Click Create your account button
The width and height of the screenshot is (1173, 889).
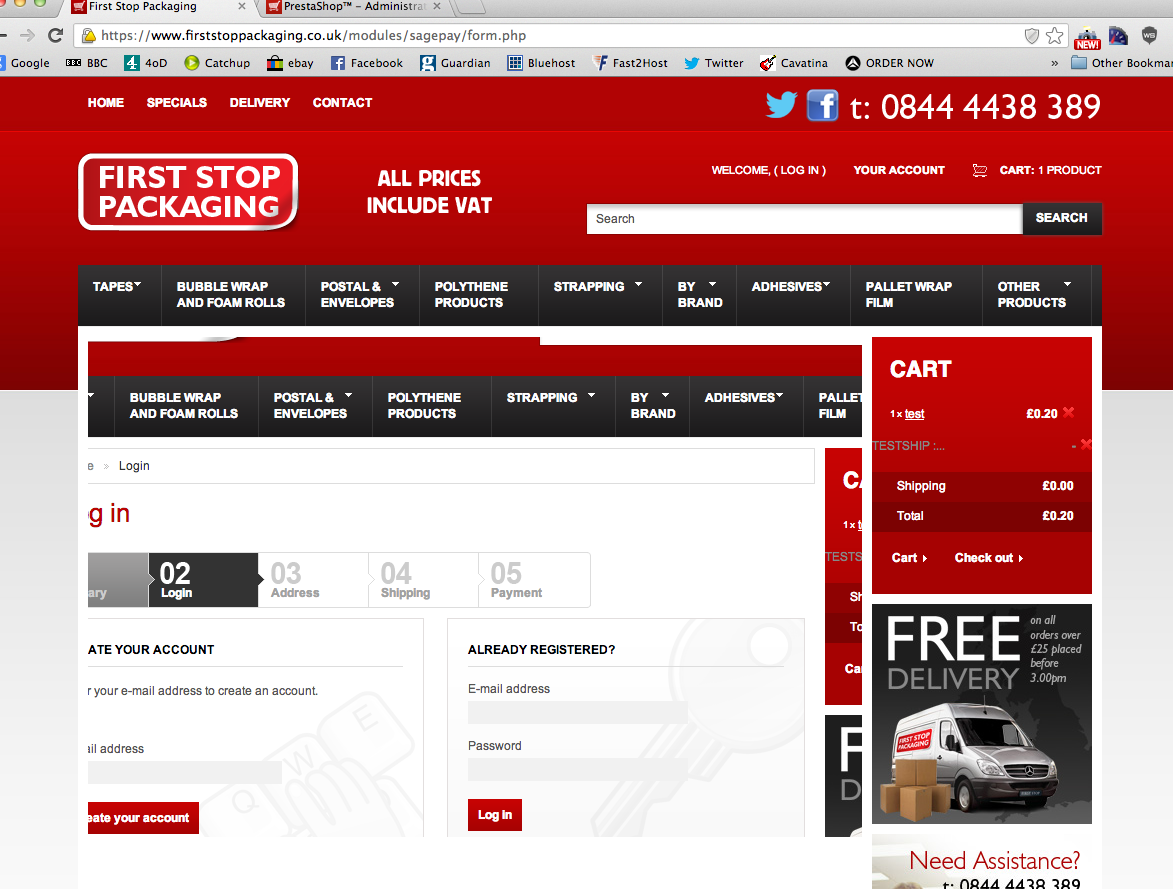(143, 818)
